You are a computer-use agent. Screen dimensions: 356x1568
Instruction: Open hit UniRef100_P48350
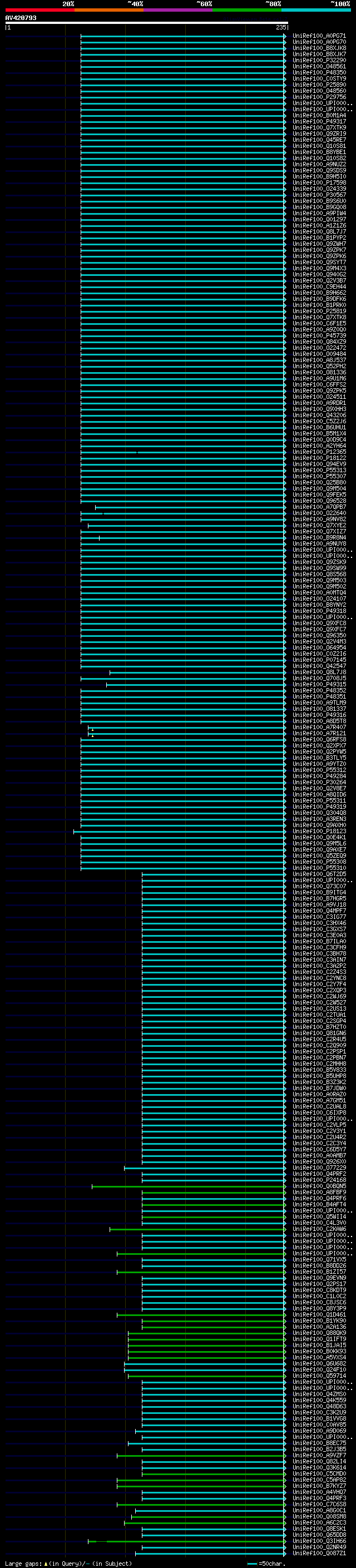[x=319, y=72]
